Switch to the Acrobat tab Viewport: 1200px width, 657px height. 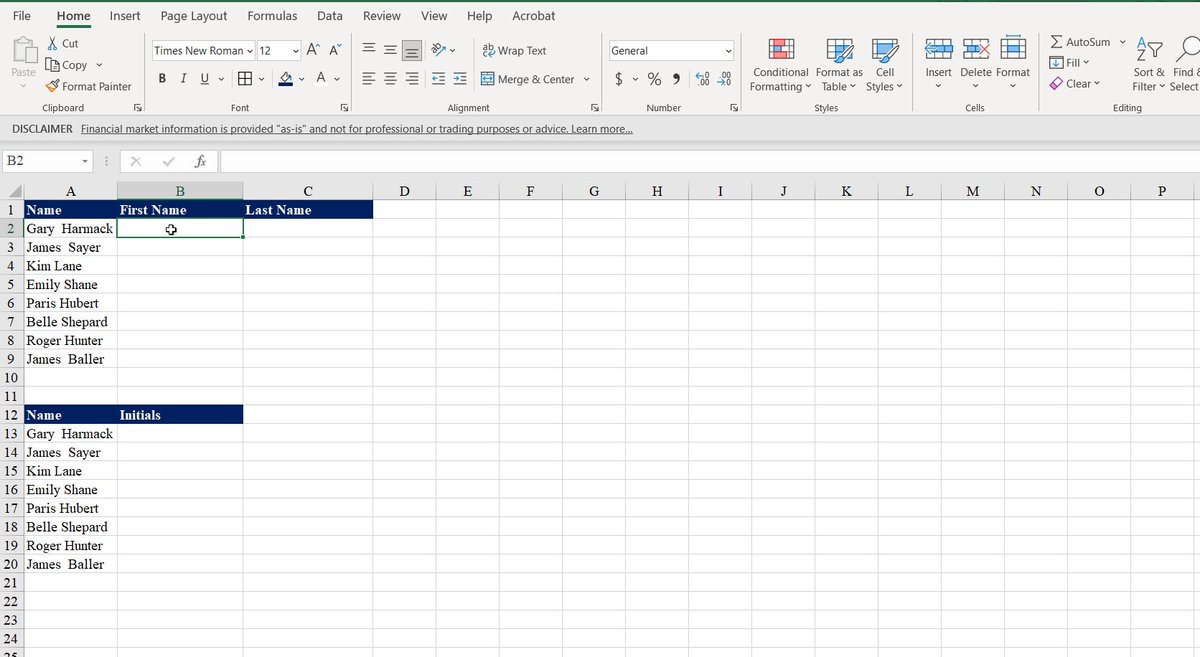(534, 16)
